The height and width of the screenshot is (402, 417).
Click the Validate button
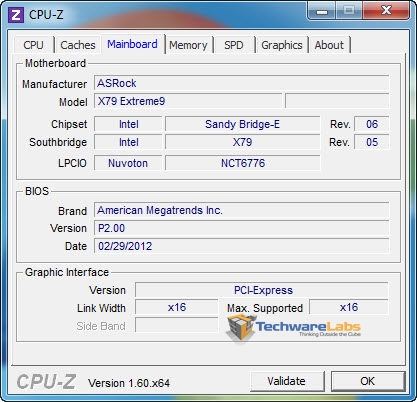(287, 381)
